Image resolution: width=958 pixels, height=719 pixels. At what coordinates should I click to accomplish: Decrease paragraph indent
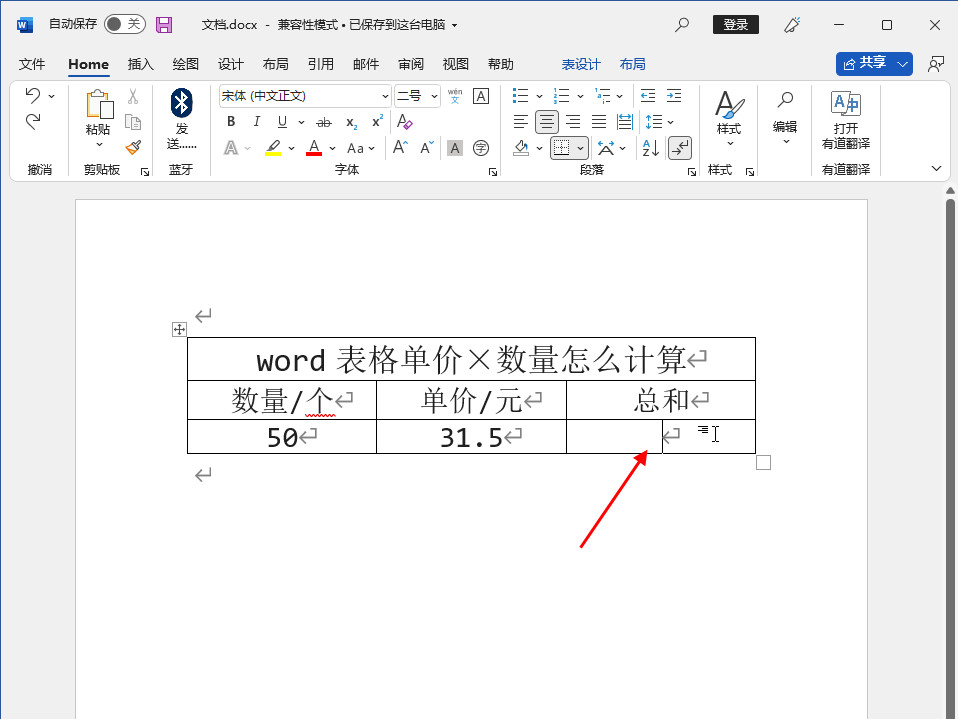point(648,96)
